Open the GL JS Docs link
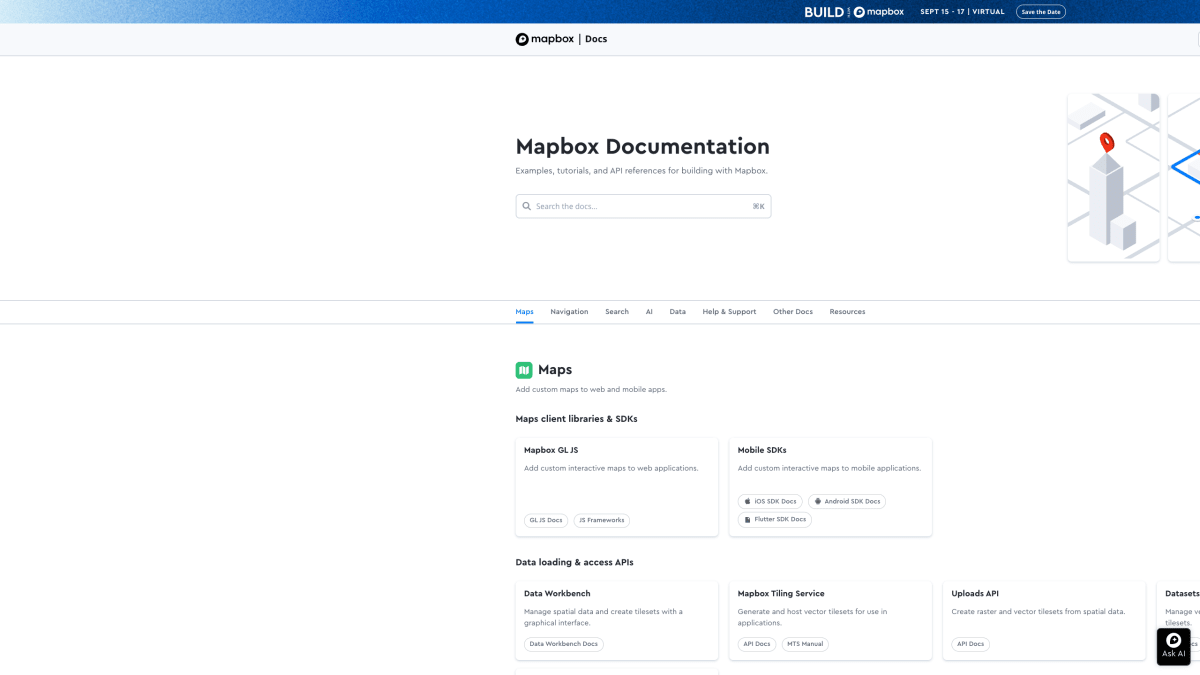 [546, 520]
